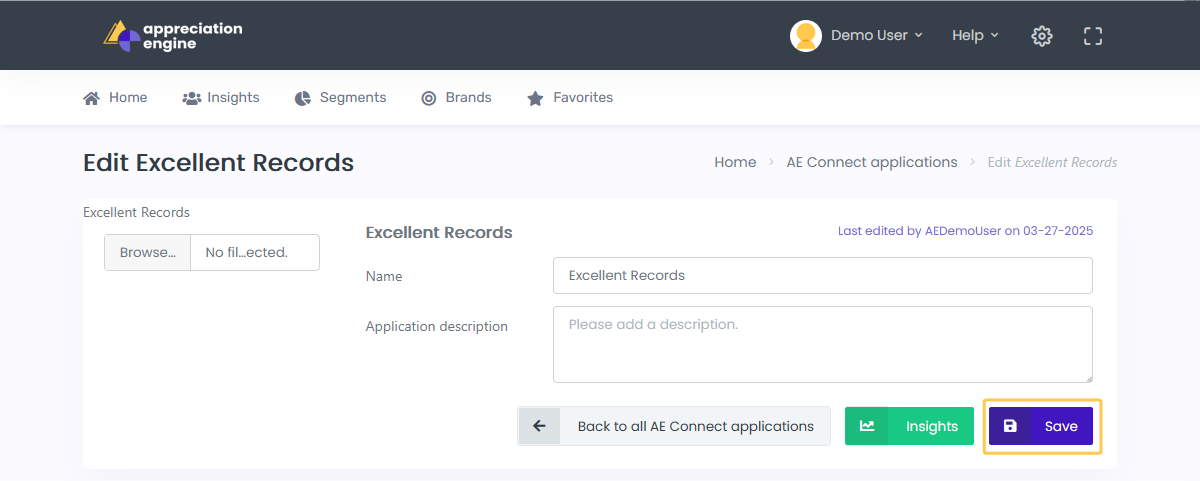Click the Brands target icon
The width and height of the screenshot is (1200, 481).
click(429, 98)
